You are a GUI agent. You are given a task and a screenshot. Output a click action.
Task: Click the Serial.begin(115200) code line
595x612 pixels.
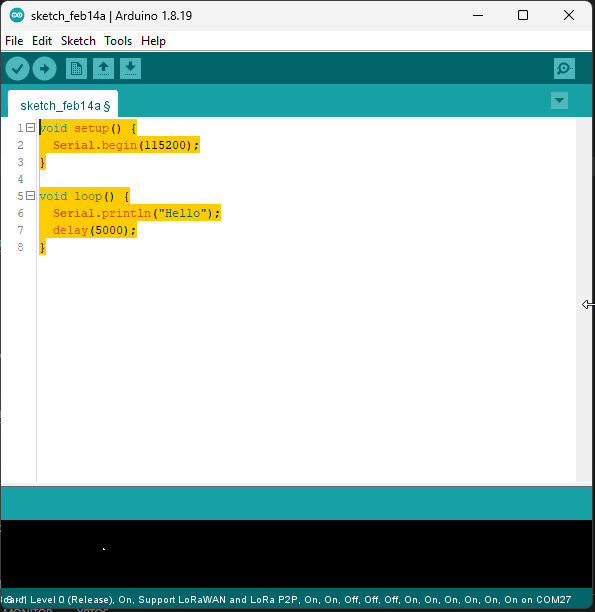tap(126, 145)
